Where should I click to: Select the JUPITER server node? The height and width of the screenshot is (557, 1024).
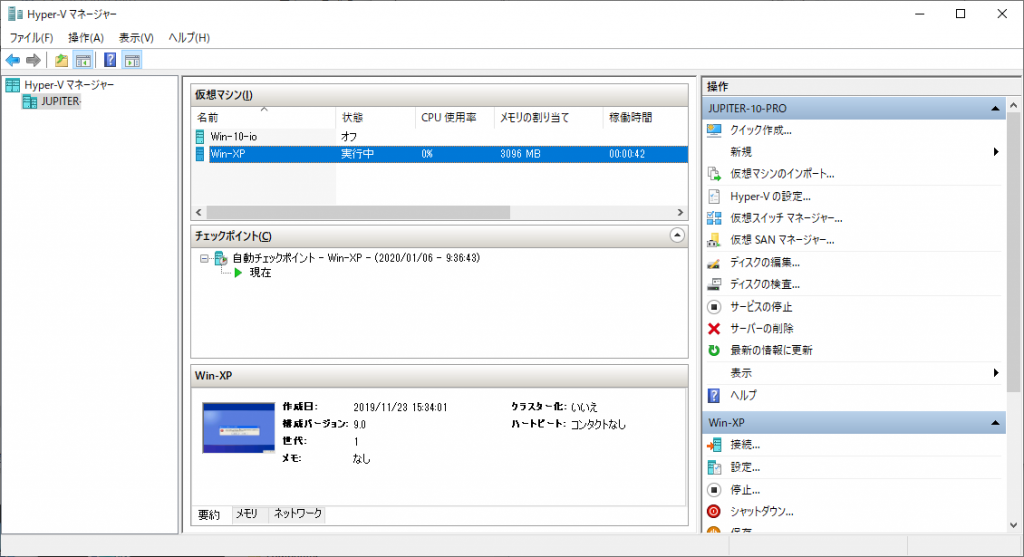pyautogui.click(x=61, y=101)
